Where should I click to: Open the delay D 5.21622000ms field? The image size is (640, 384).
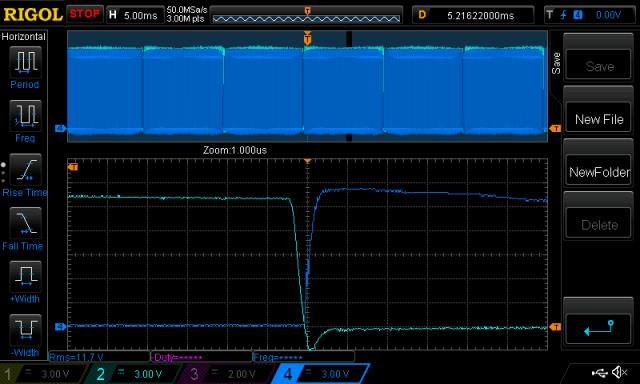[473, 15]
